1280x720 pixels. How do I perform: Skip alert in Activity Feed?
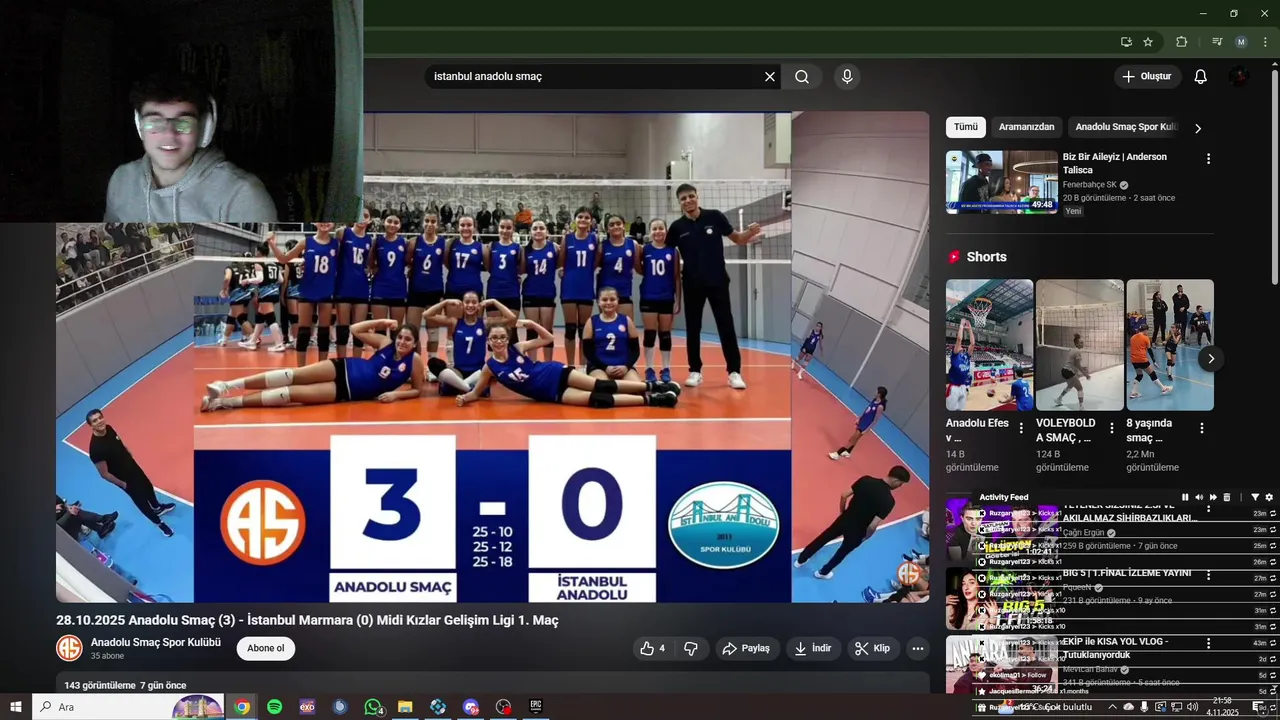click(x=1213, y=497)
